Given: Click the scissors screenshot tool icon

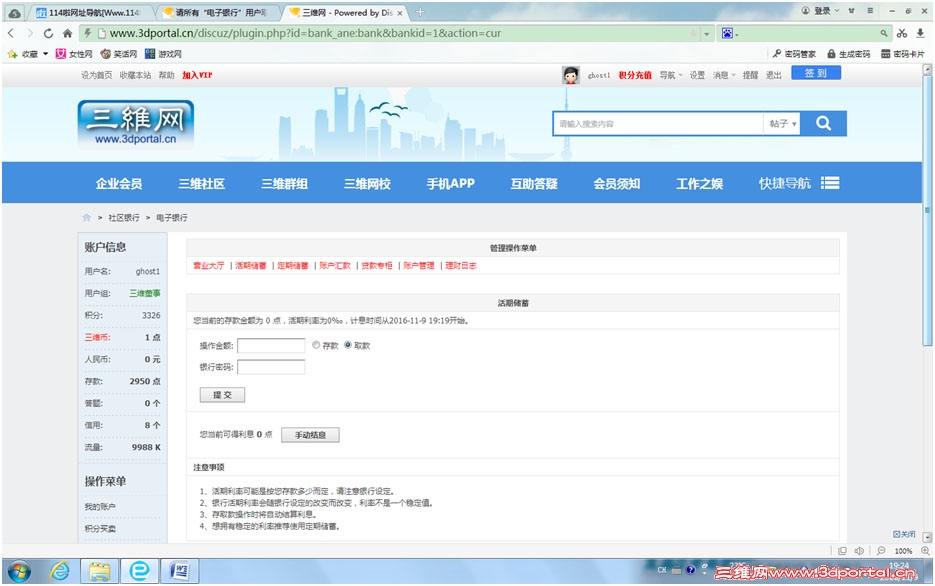Looking at the screenshot, I should 902,33.
